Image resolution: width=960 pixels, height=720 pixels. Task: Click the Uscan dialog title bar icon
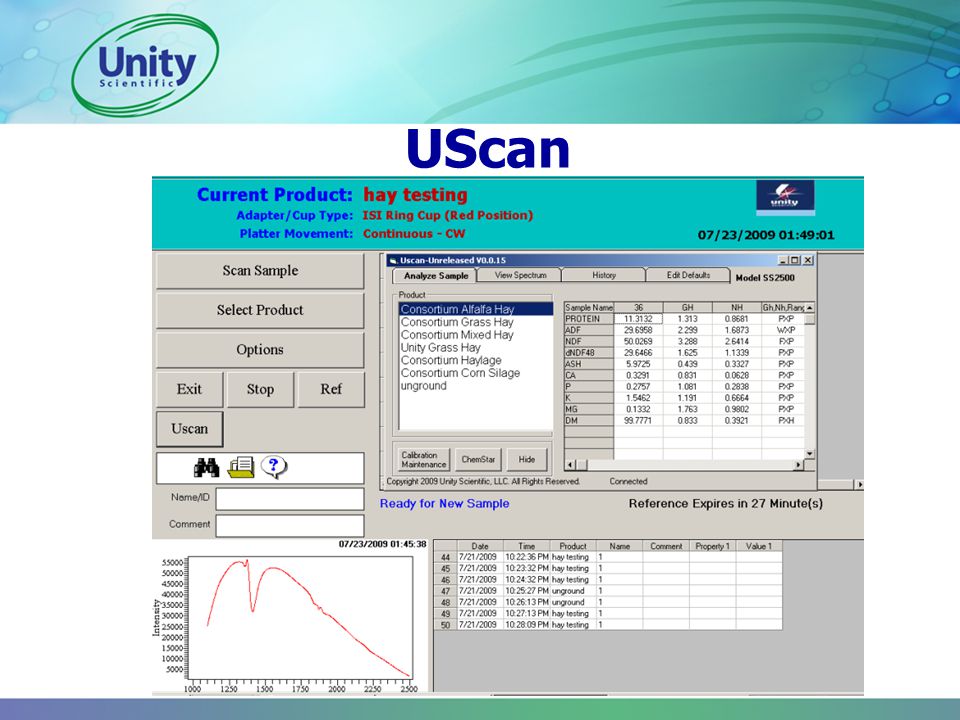[393, 260]
